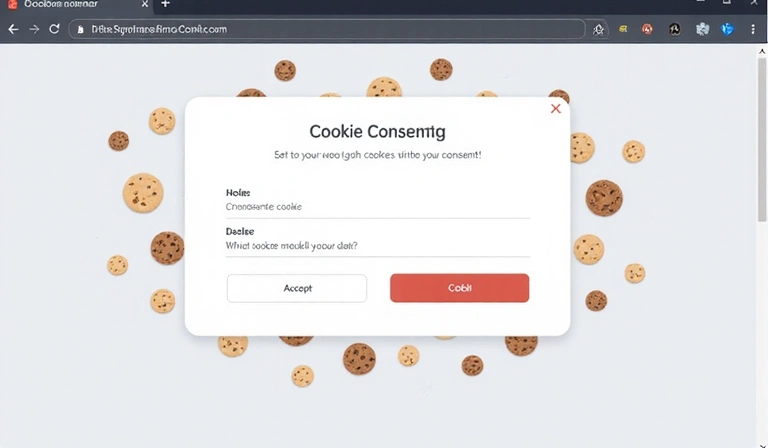
Task: Close the current browser tab
Action: click(x=145, y=4)
